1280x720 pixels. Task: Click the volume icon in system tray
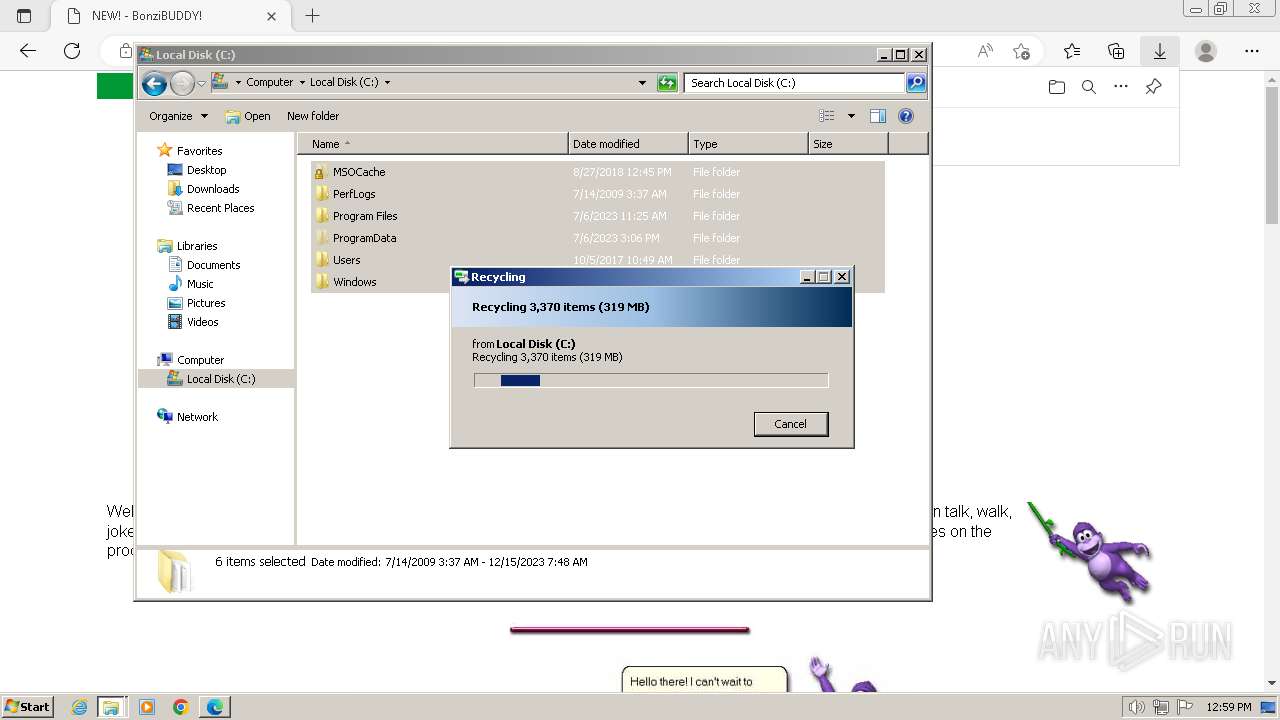1137,707
